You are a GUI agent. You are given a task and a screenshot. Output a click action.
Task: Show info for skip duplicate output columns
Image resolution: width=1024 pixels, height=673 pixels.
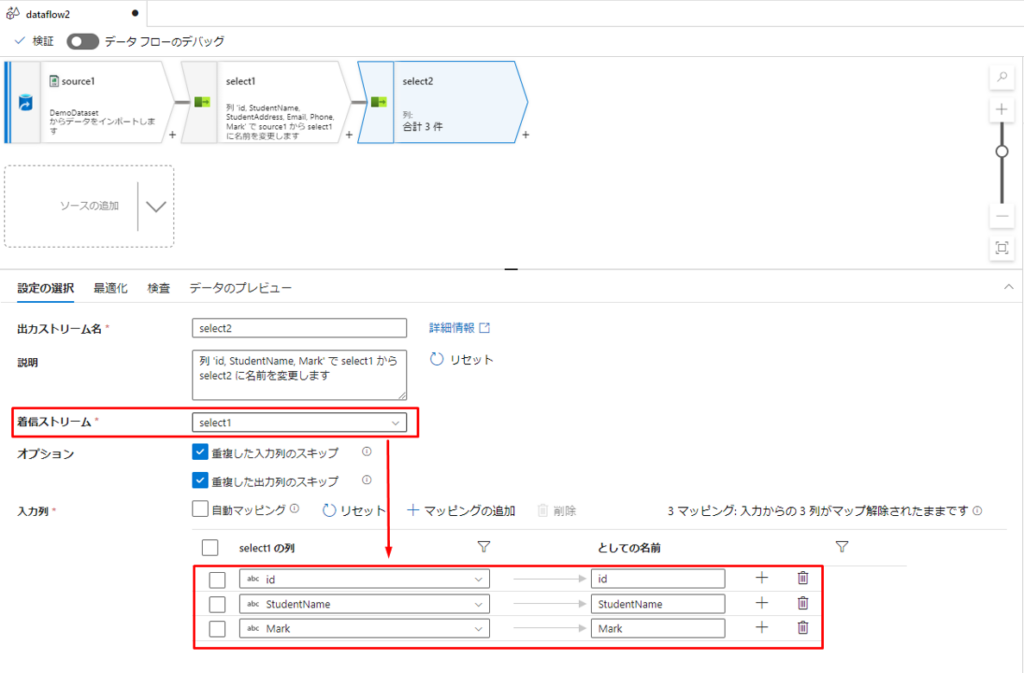pyautogui.click(x=367, y=480)
